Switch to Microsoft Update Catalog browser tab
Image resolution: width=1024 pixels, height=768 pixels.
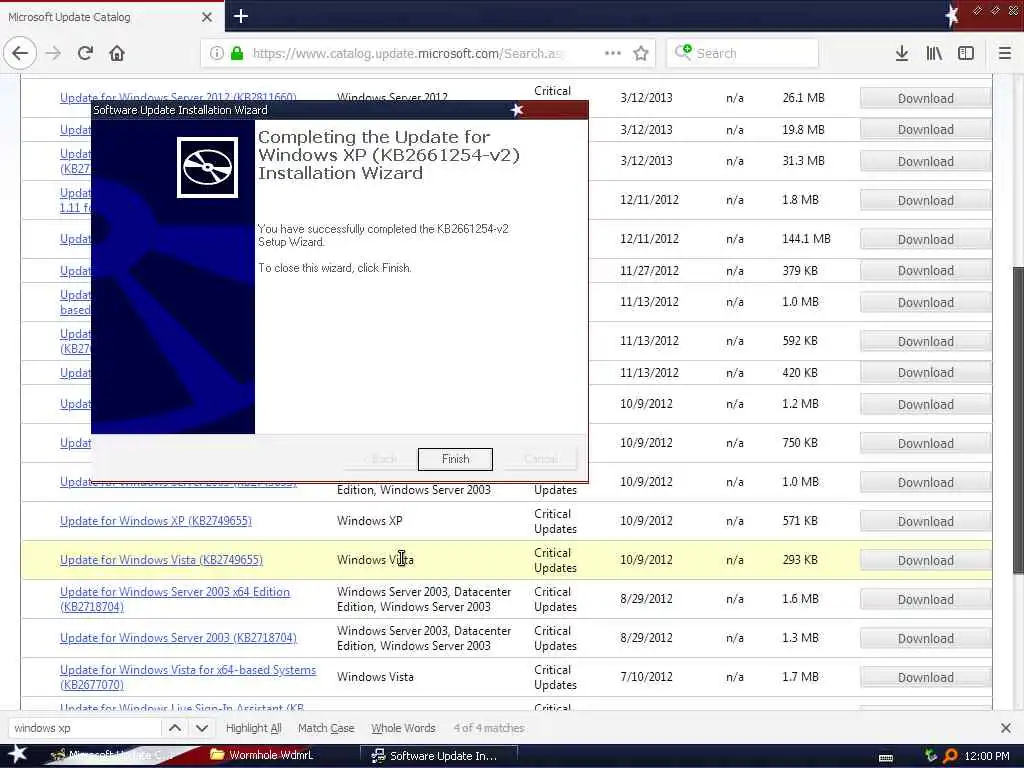(x=111, y=17)
